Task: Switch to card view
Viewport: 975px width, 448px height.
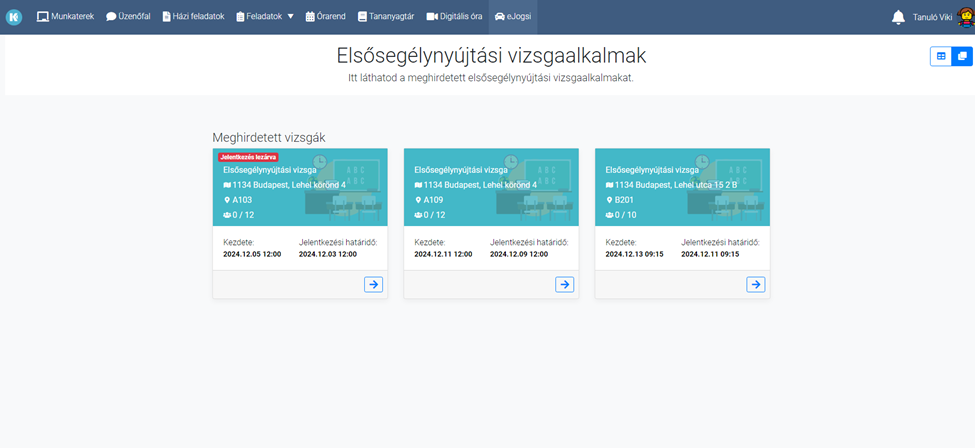Action: [x=962, y=56]
